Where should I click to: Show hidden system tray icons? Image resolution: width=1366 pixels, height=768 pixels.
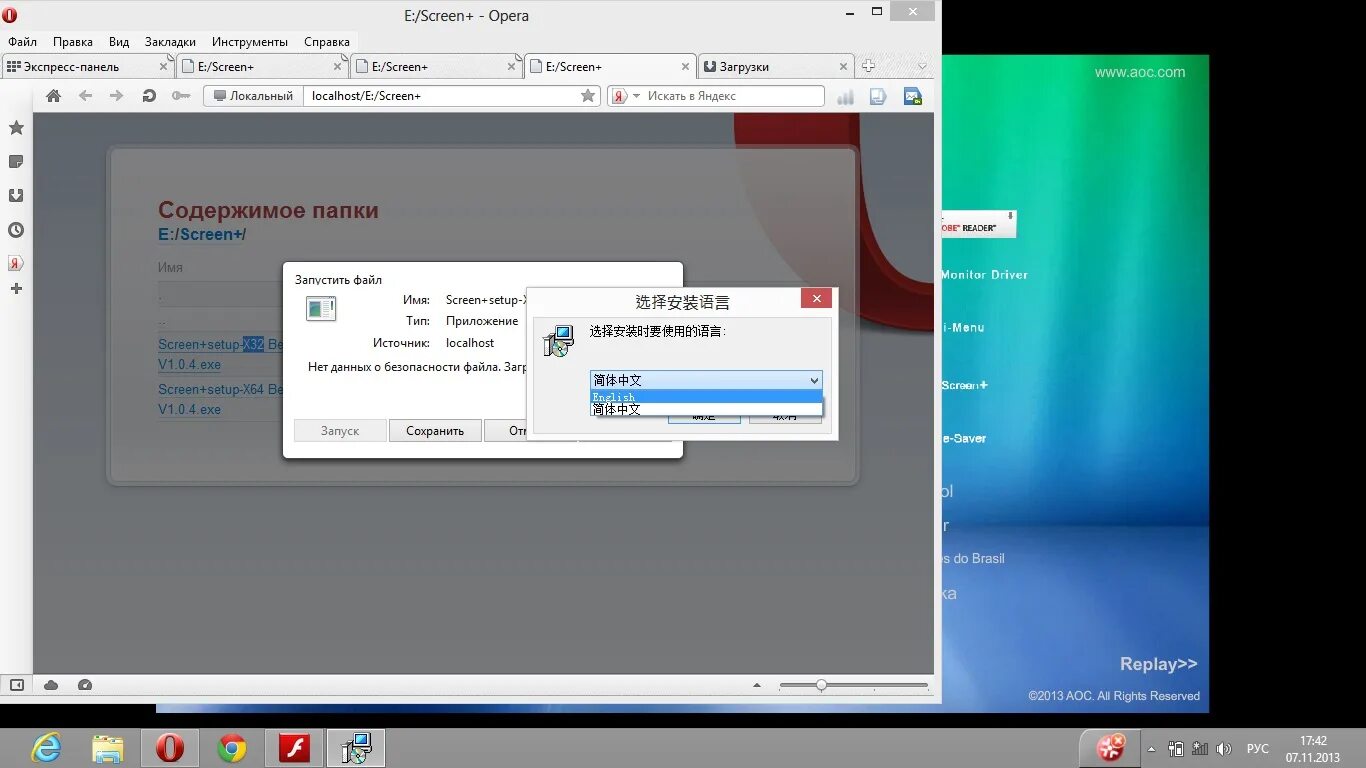[x=1151, y=749]
